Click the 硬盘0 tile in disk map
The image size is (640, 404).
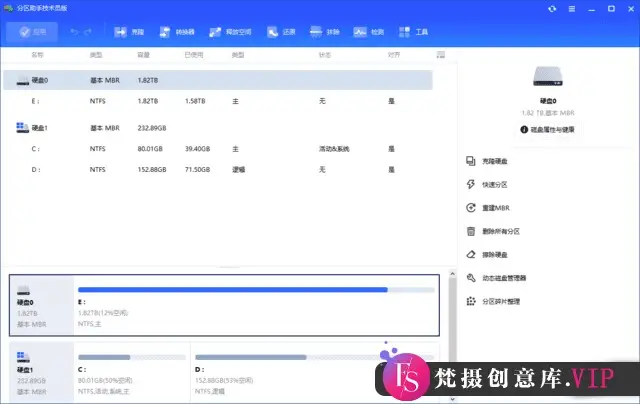(42, 306)
